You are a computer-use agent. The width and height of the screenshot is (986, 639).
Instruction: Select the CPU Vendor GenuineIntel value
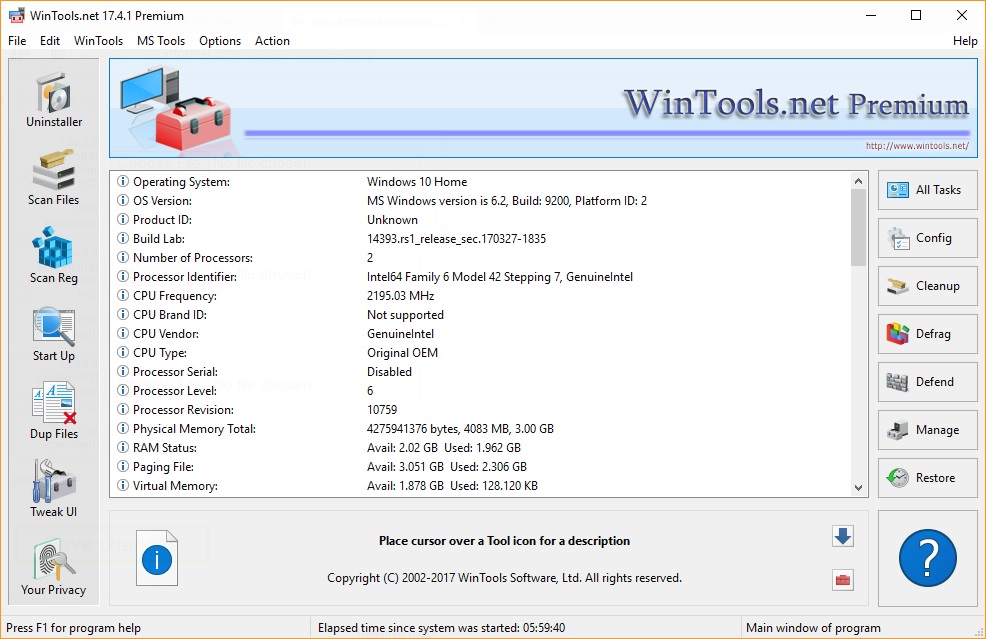click(401, 334)
